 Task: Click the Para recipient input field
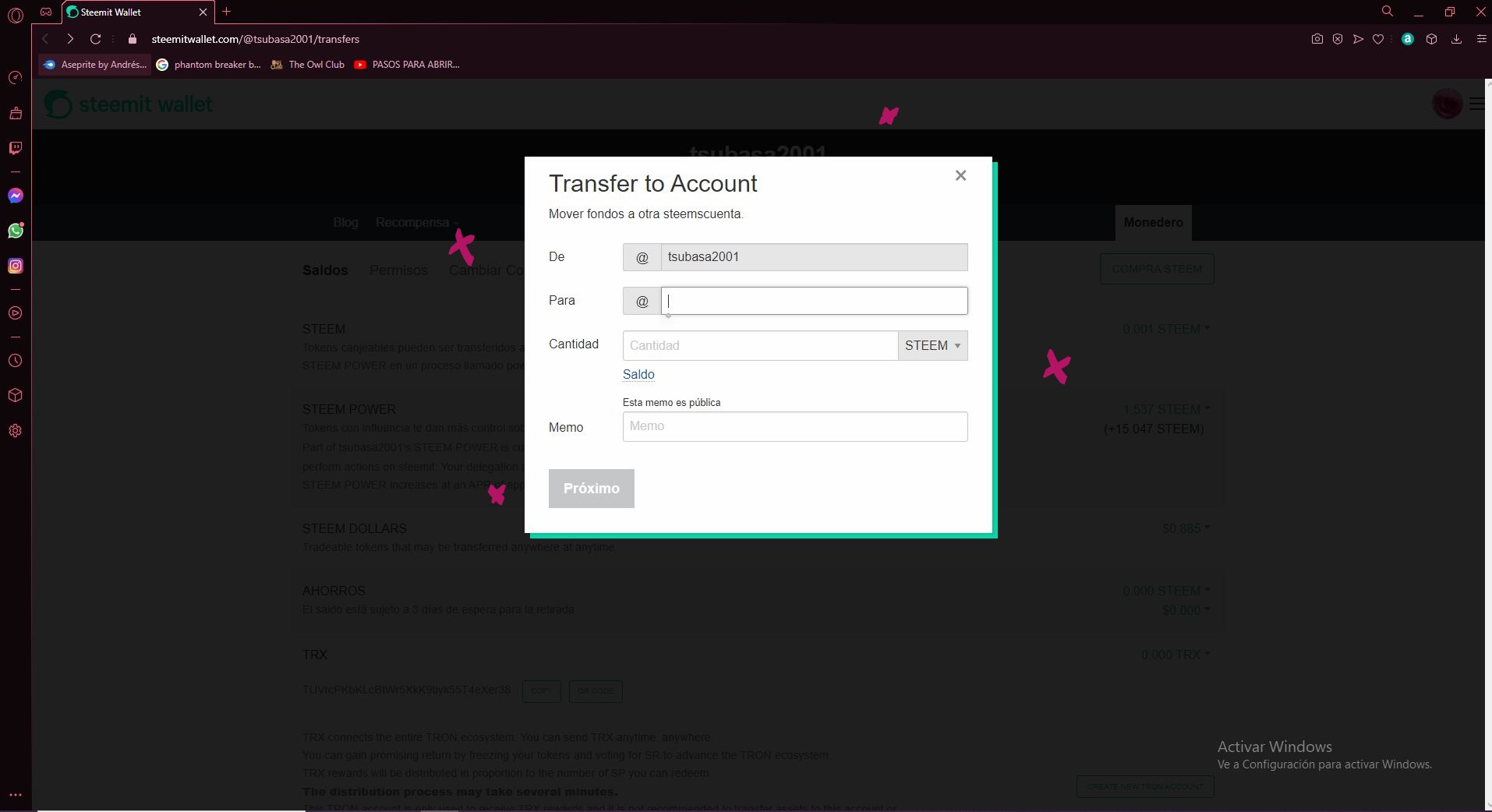pos(815,301)
